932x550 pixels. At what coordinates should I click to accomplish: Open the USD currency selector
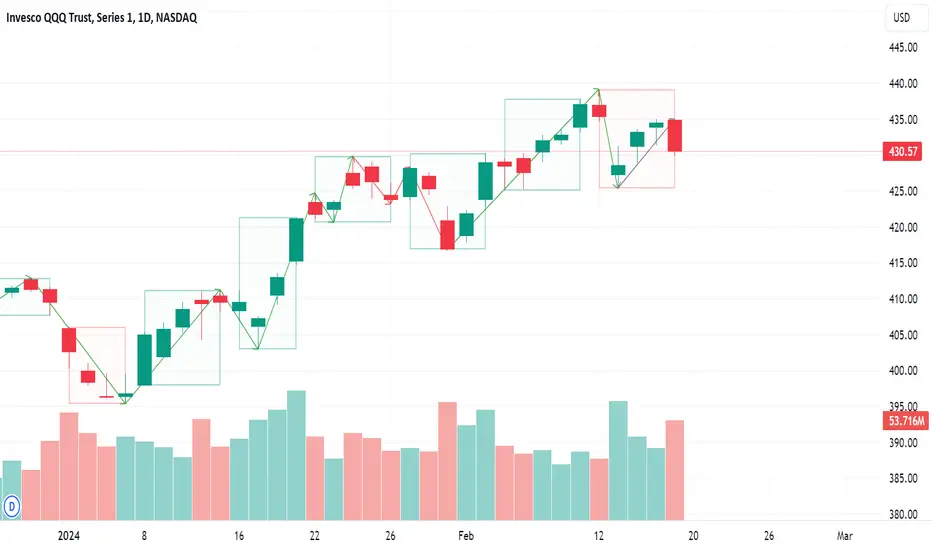(x=902, y=18)
